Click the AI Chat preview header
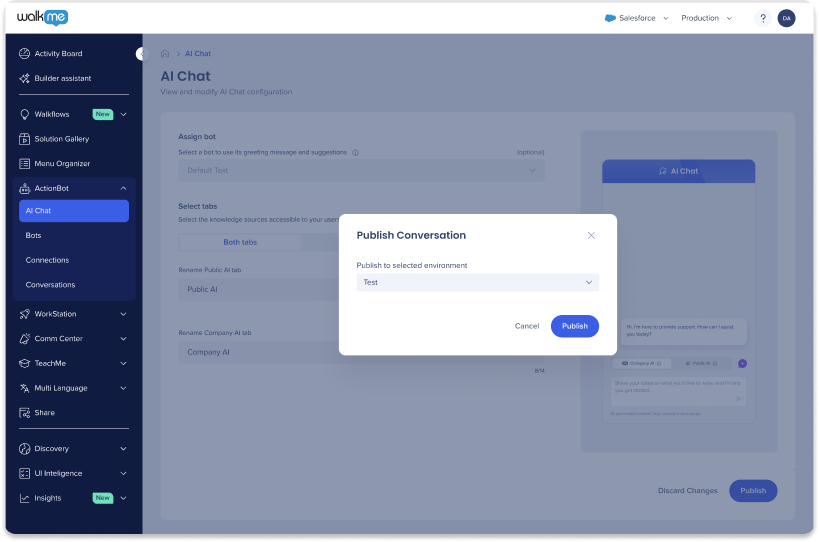 [678, 171]
